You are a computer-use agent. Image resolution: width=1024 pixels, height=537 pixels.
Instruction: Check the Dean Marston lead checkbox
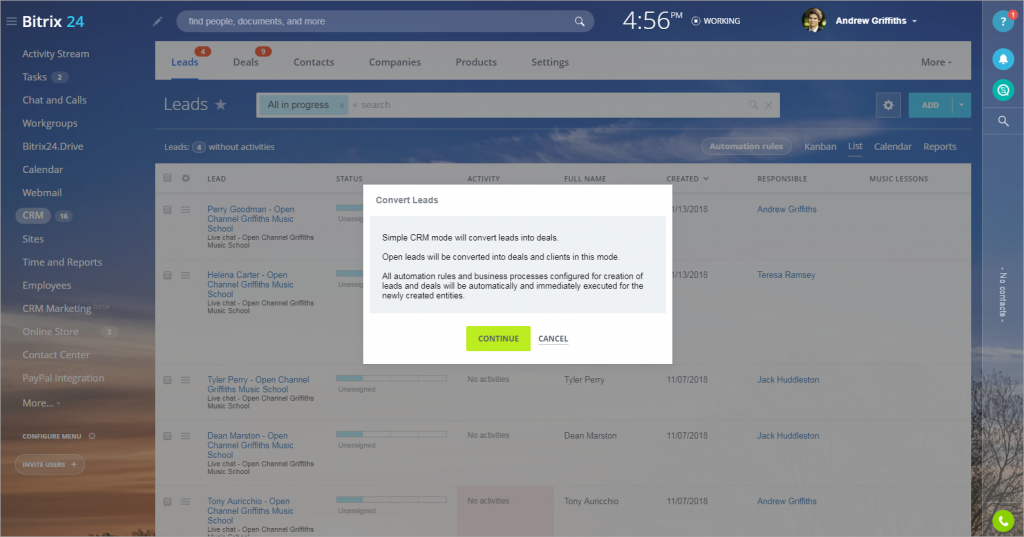pos(167,436)
